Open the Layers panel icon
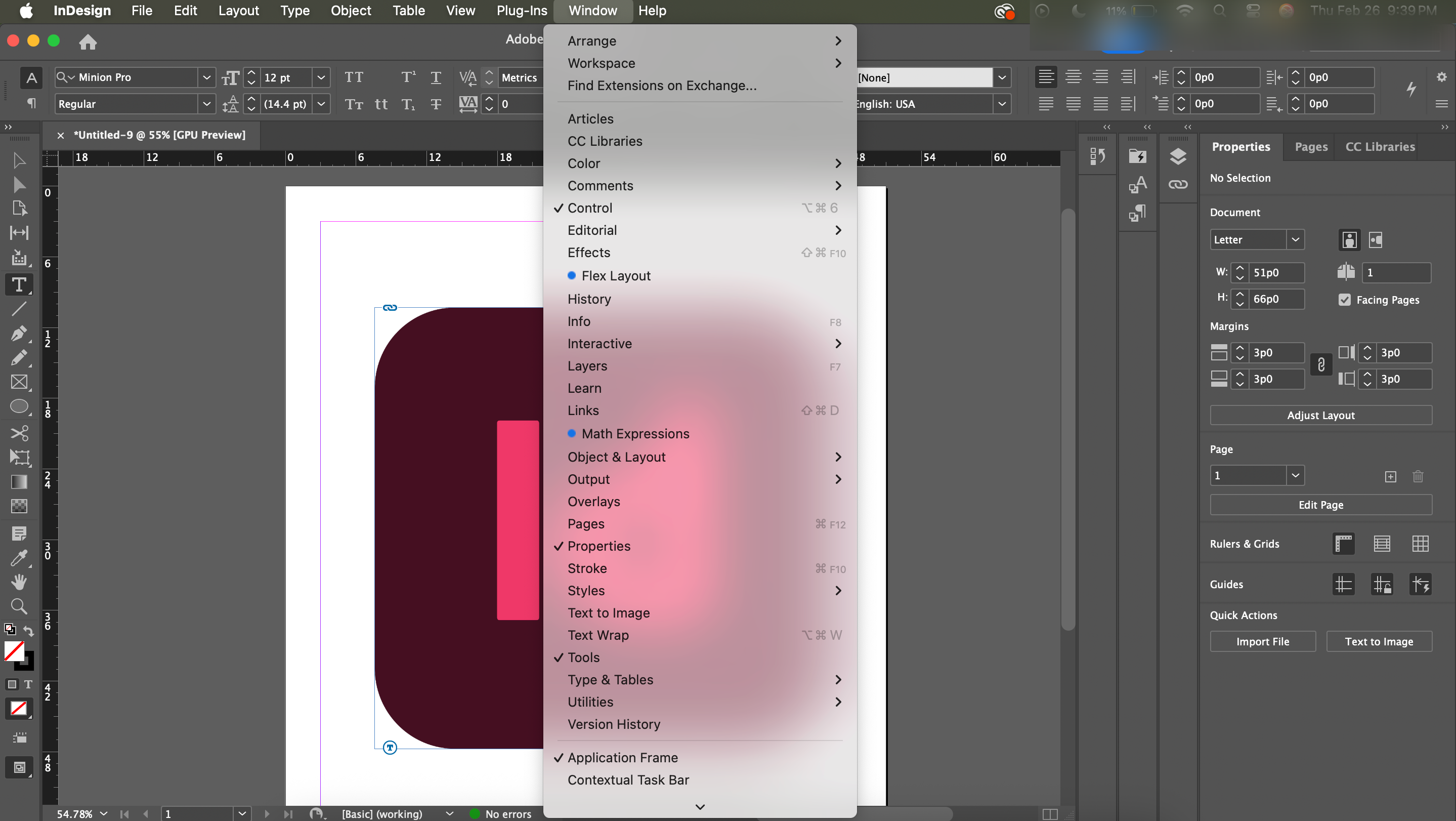This screenshot has width=1456, height=821. (1178, 156)
